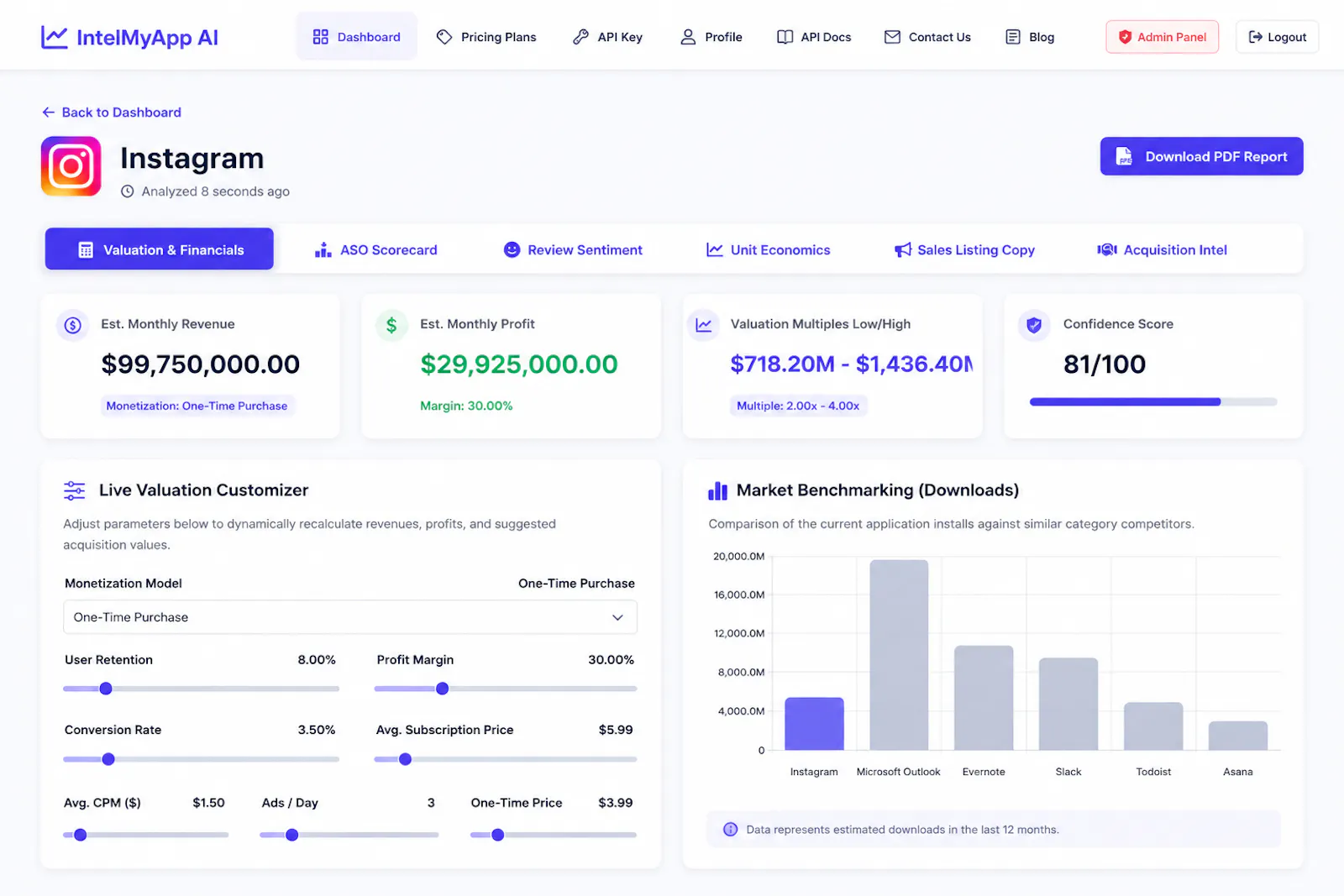This screenshot has width=1344, height=896.
Task: Switch to the Review Sentiment tab
Action: (573, 249)
